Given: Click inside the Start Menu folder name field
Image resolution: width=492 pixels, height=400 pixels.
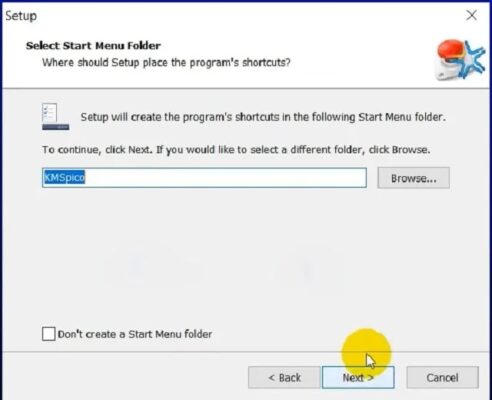Looking at the screenshot, I should 204,178.
